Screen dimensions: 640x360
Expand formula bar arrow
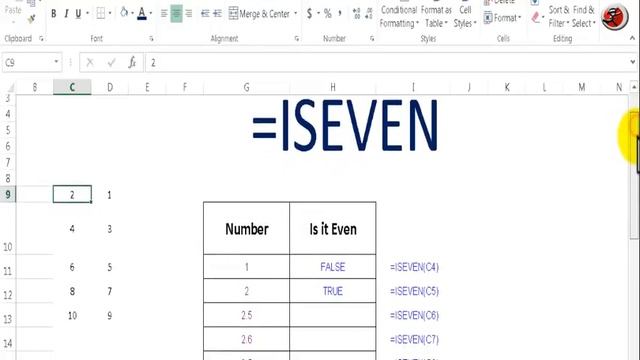pos(633,62)
